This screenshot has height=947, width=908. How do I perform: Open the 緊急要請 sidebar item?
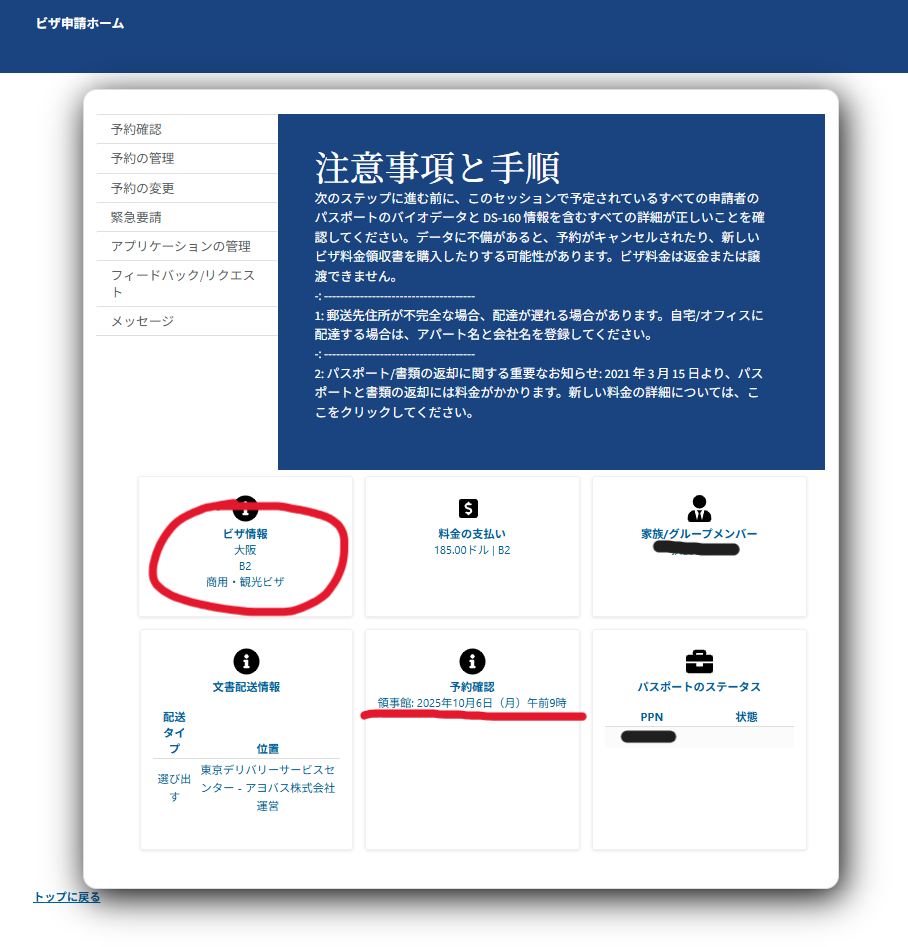tap(136, 217)
